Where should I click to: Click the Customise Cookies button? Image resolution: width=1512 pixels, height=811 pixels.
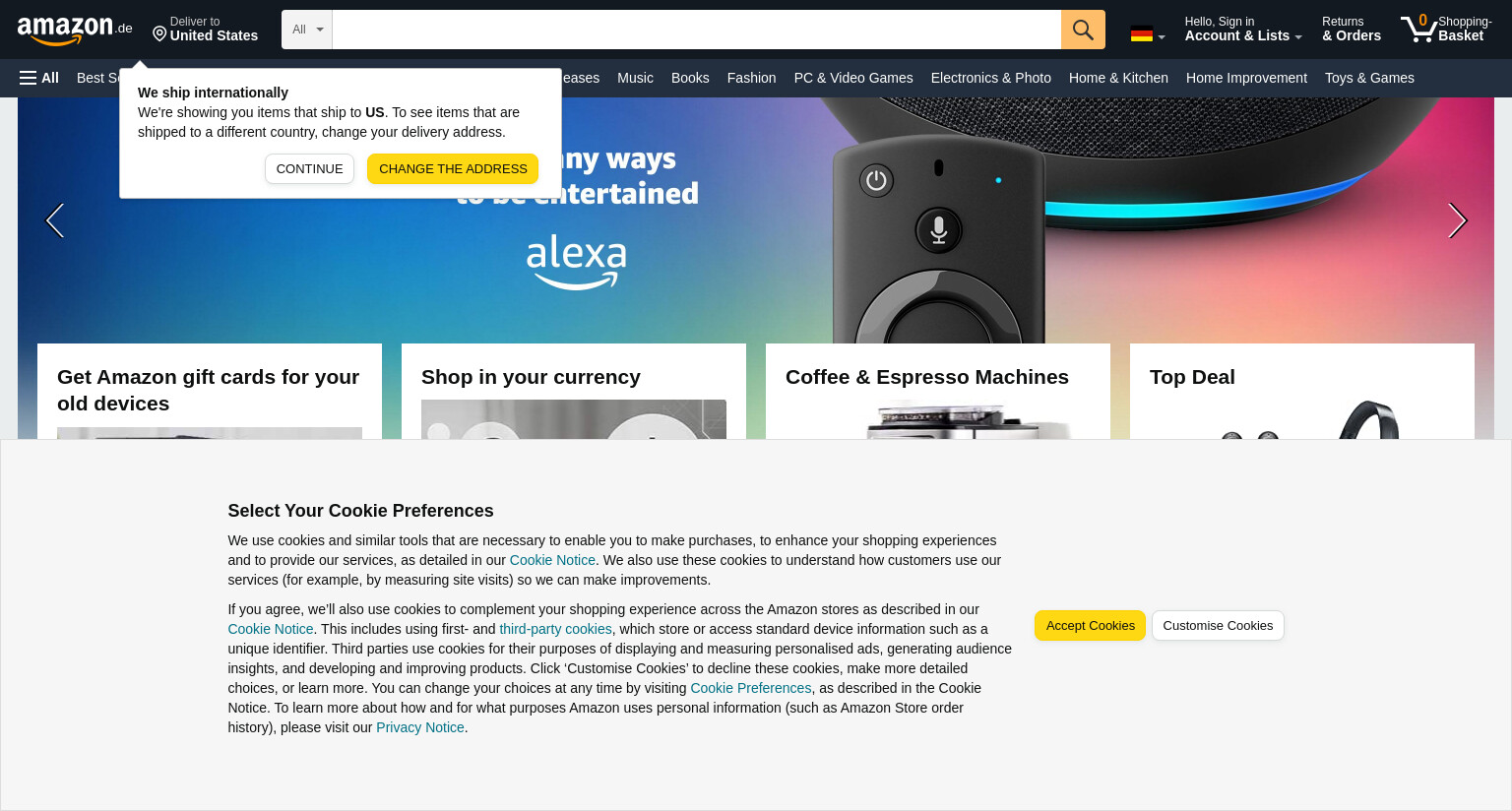coord(1218,626)
